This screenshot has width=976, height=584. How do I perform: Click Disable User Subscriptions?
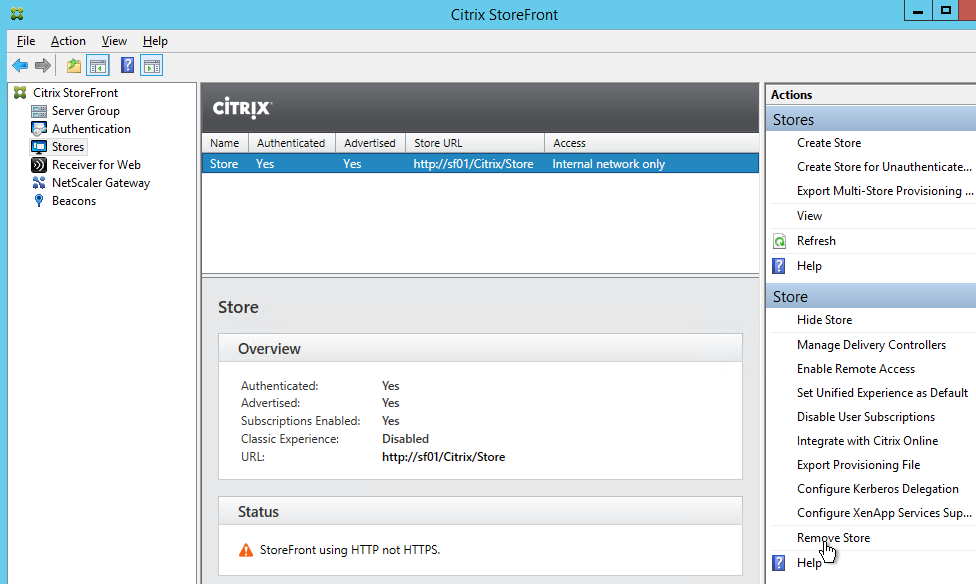tap(866, 417)
